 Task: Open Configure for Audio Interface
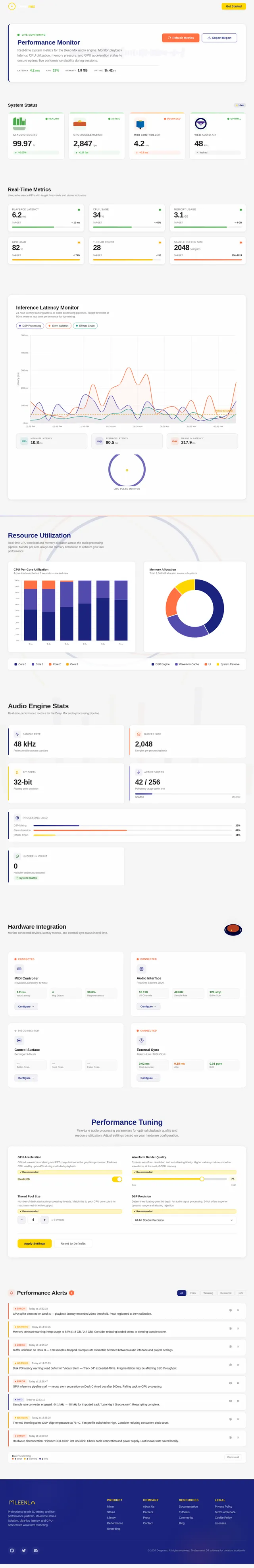pyautogui.click(x=148, y=1006)
